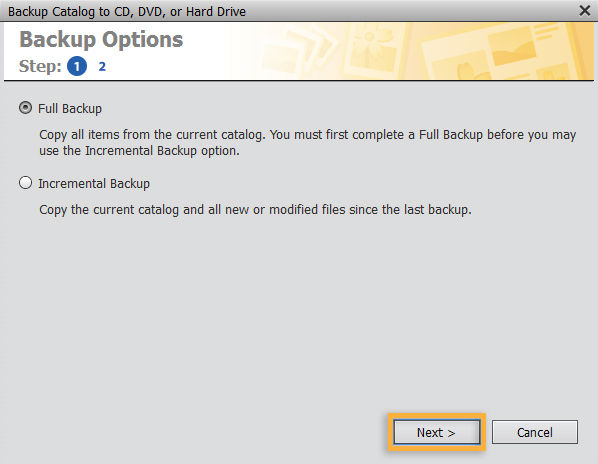Click the Backup Options heading
Screen dimensions: 598x464
click(x=101, y=40)
